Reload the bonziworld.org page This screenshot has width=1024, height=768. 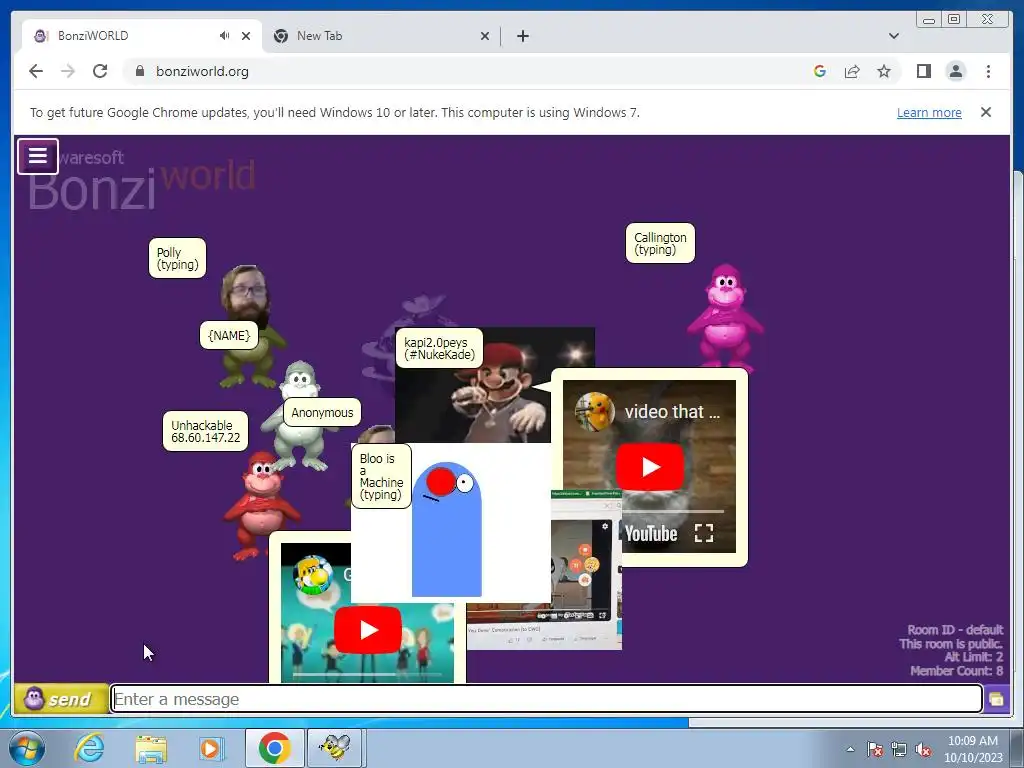coord(100,71)
